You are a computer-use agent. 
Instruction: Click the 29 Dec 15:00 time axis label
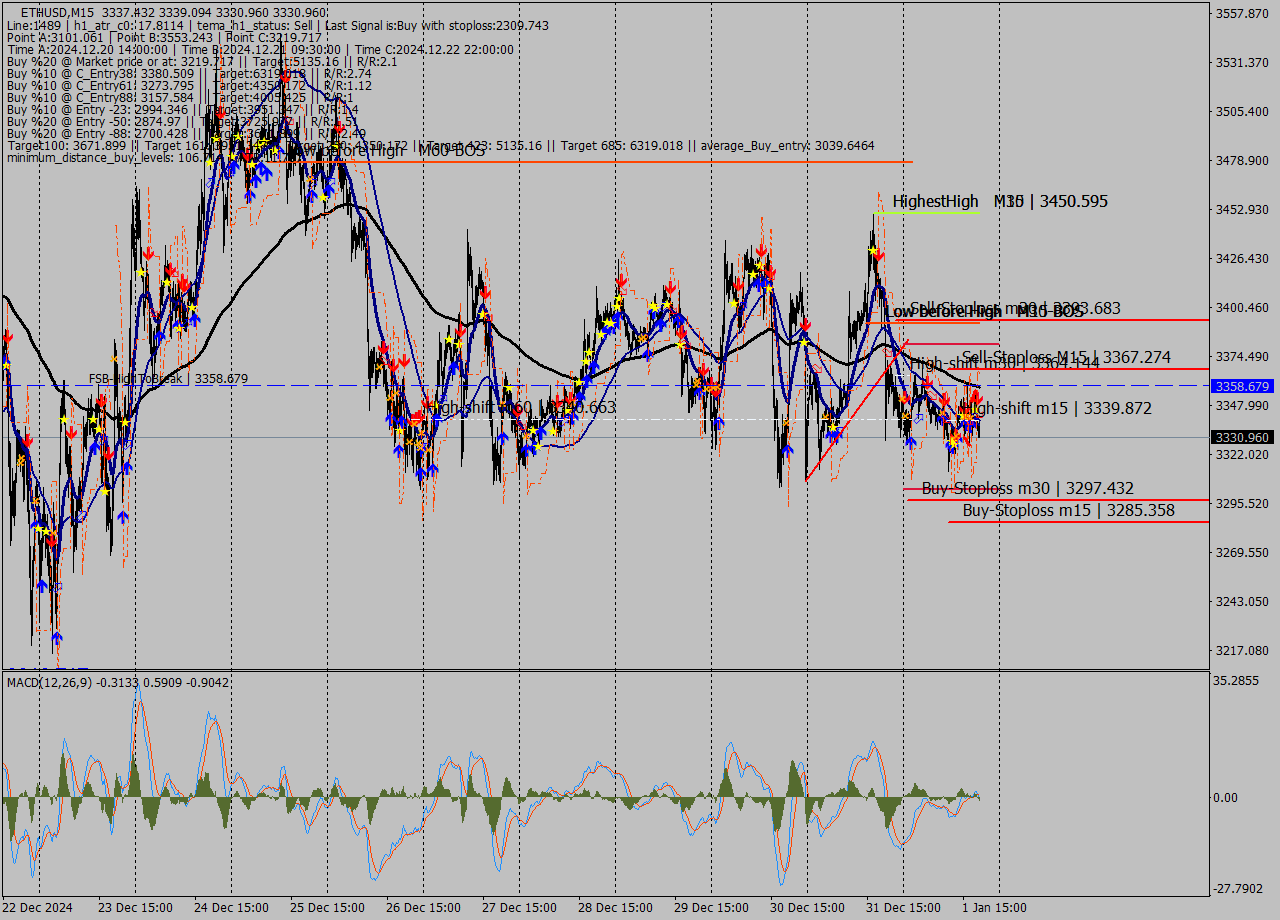click(711, 908)
